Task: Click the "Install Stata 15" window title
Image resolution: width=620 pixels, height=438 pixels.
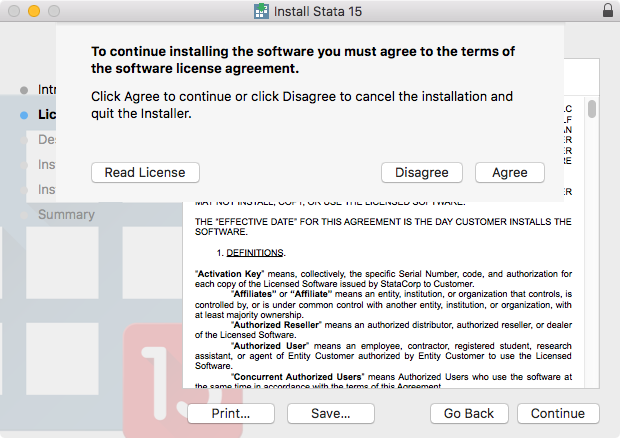Action: tap(318, 11)
